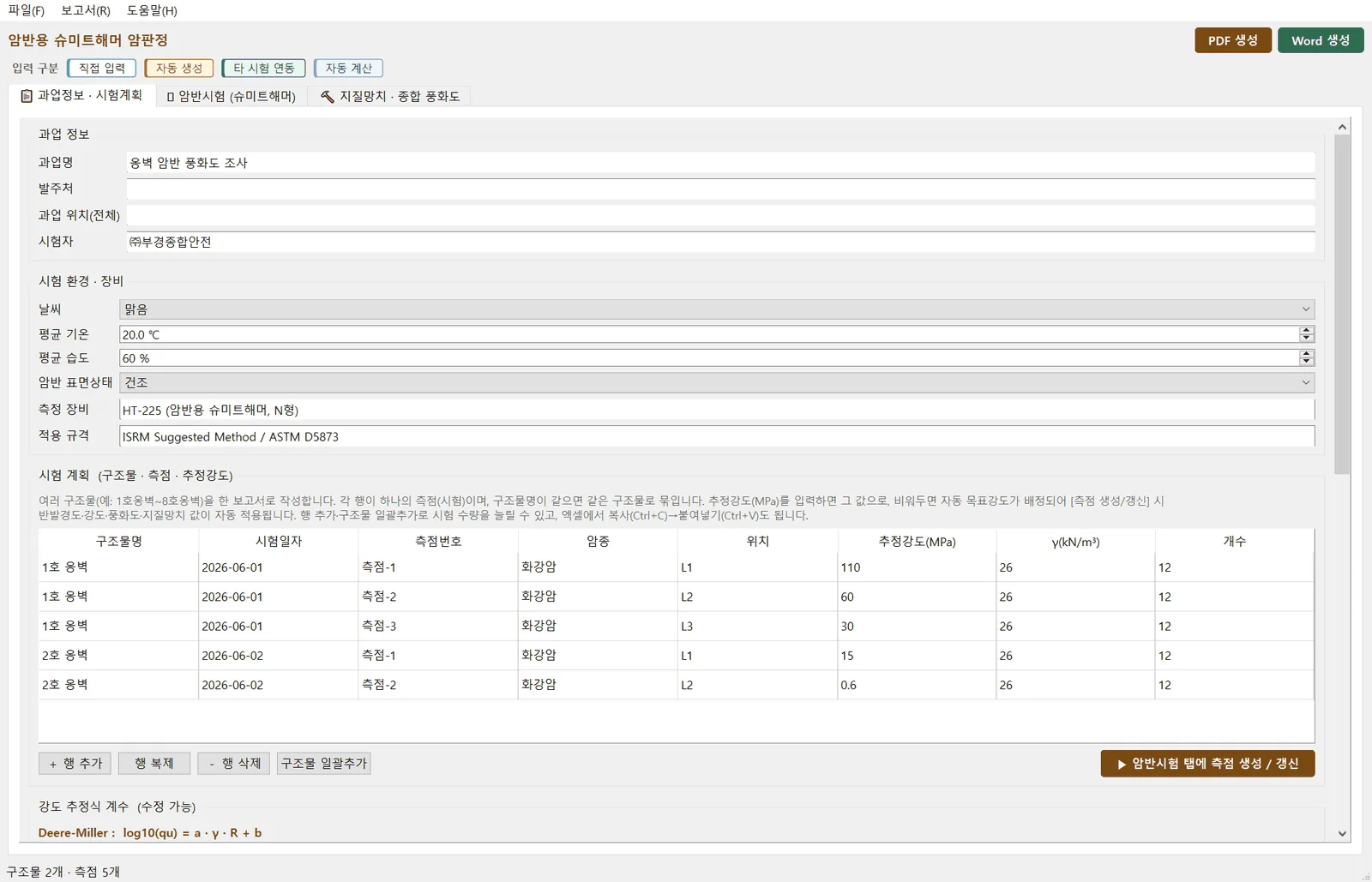Select the 자동 계산 input mode
Image resolution: width=1372 pixels, height=882 pixels.
click(x=349, y=68)
